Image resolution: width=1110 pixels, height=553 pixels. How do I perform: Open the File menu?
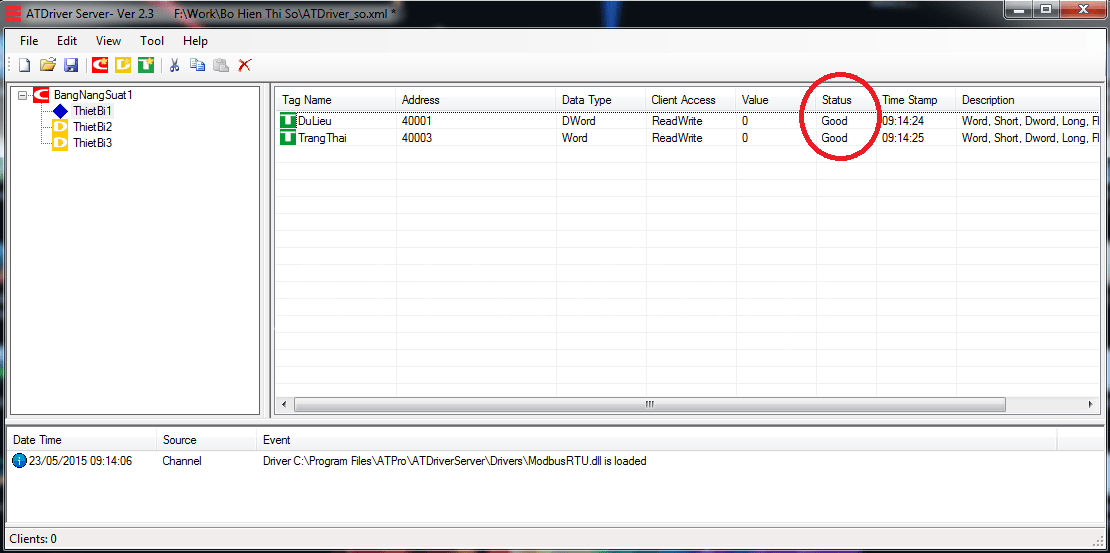coord(29,41)
